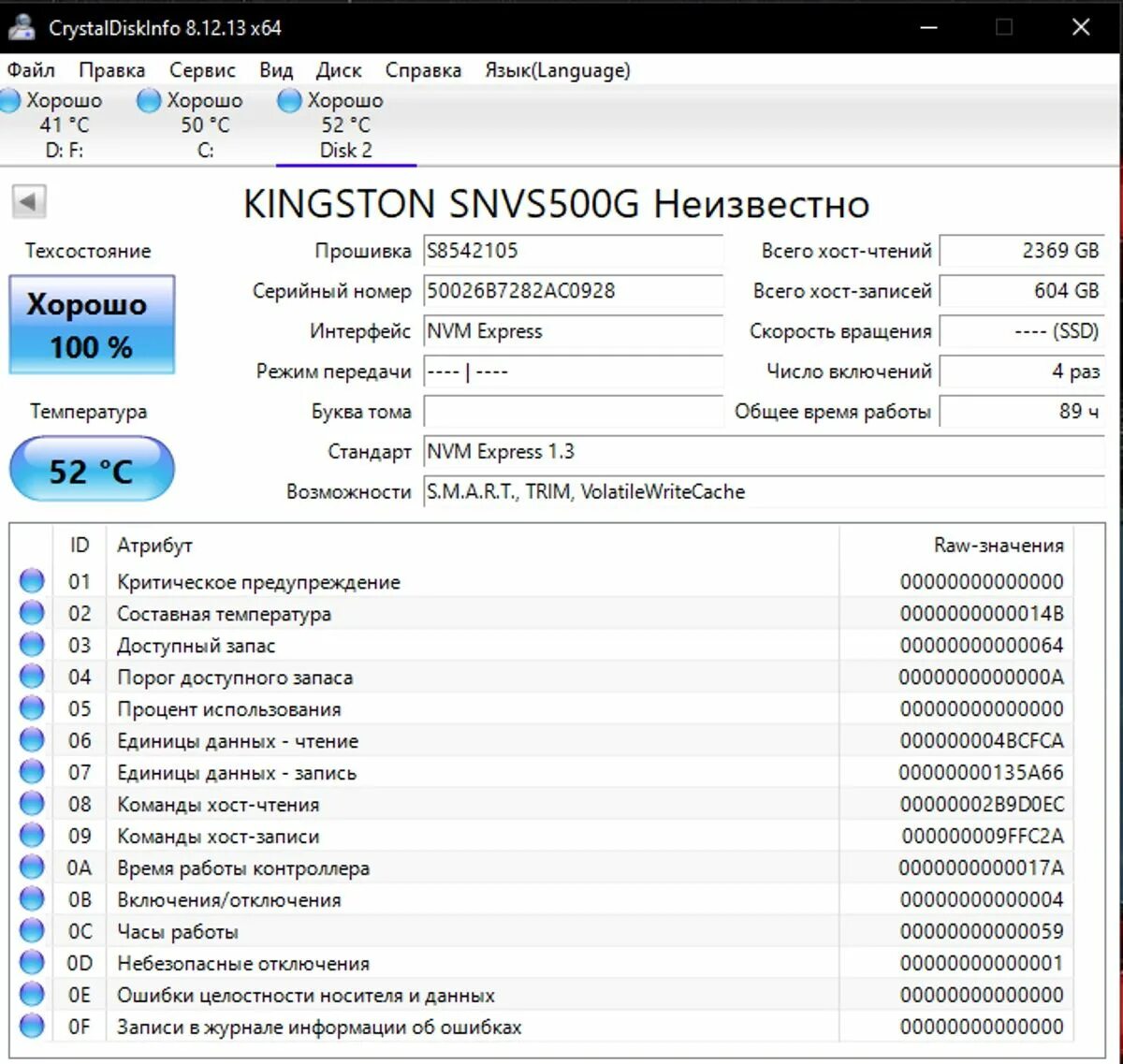
Task: Click total host reads value 2369 GB
Action: pos(1022,251)
